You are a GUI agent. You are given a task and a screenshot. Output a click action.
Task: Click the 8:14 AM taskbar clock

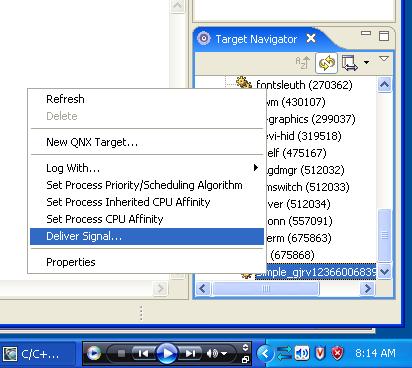[375, 353]
